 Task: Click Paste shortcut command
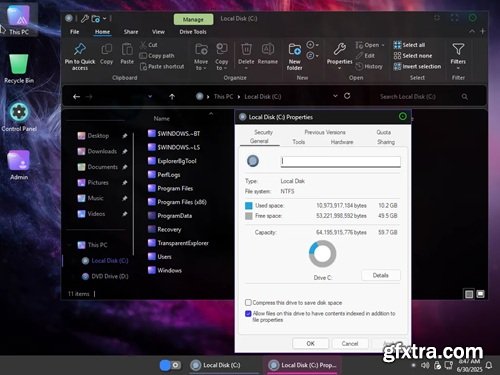tap(162, 66)
